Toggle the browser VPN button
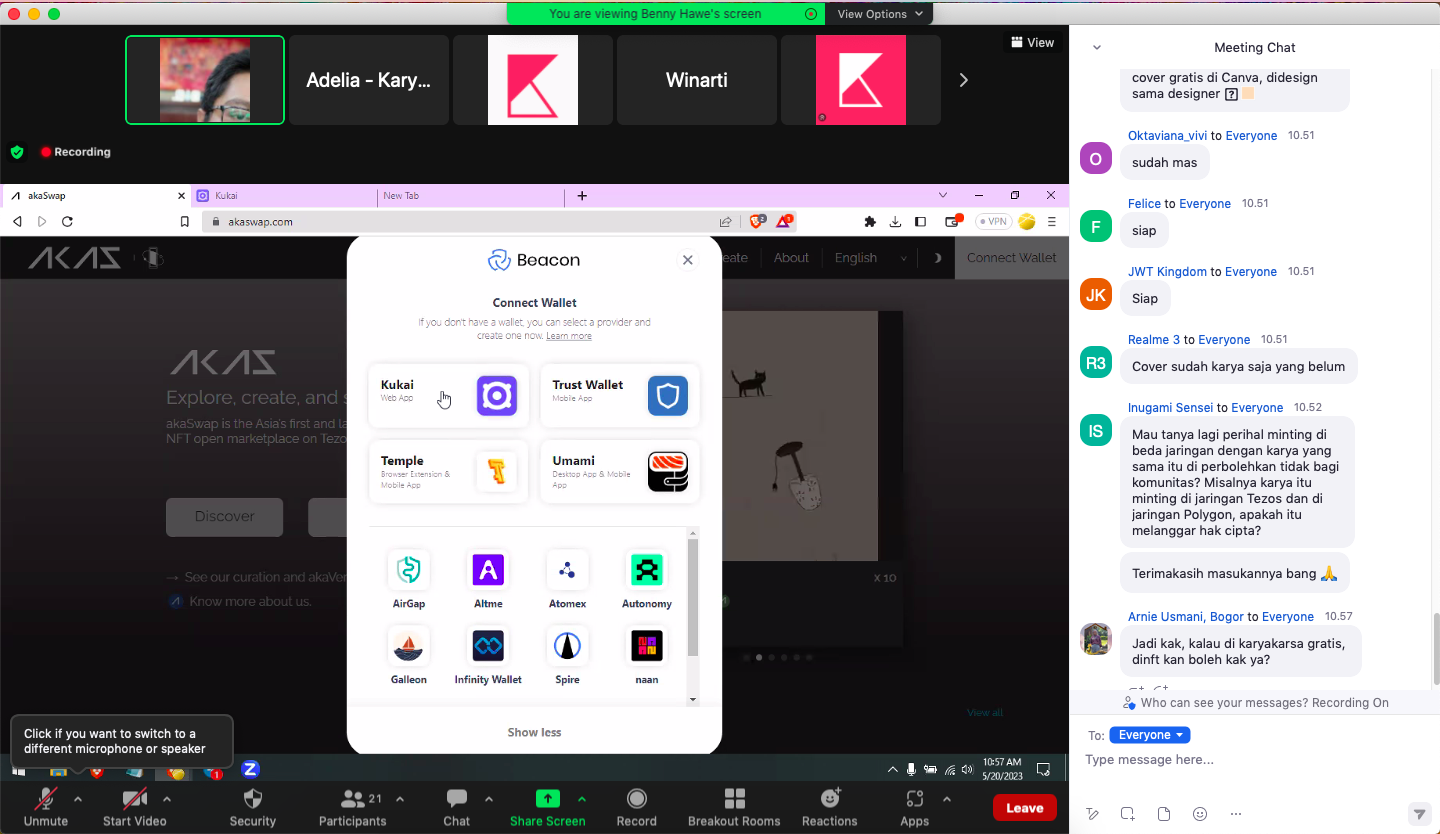The image size is (1440, 834). point(994,222)
